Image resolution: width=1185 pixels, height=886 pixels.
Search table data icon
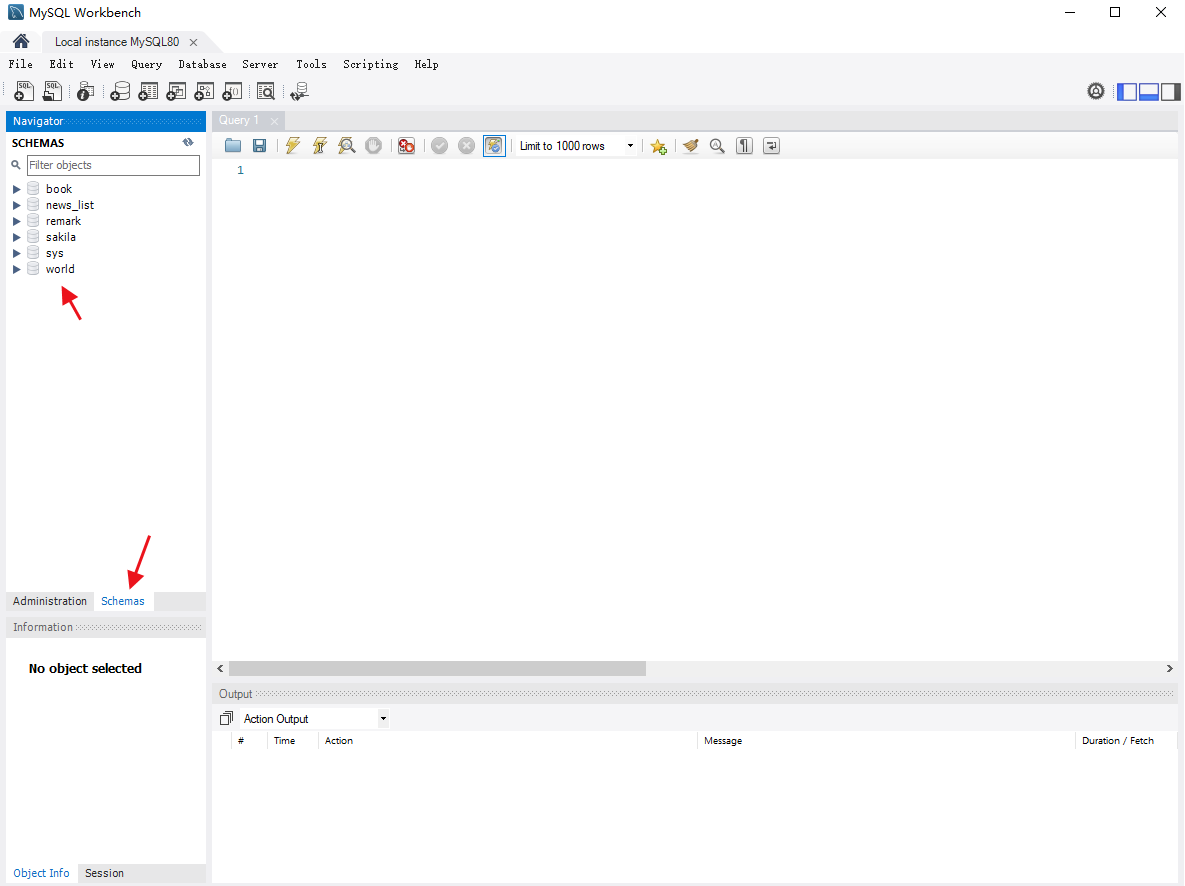point(266,91)
